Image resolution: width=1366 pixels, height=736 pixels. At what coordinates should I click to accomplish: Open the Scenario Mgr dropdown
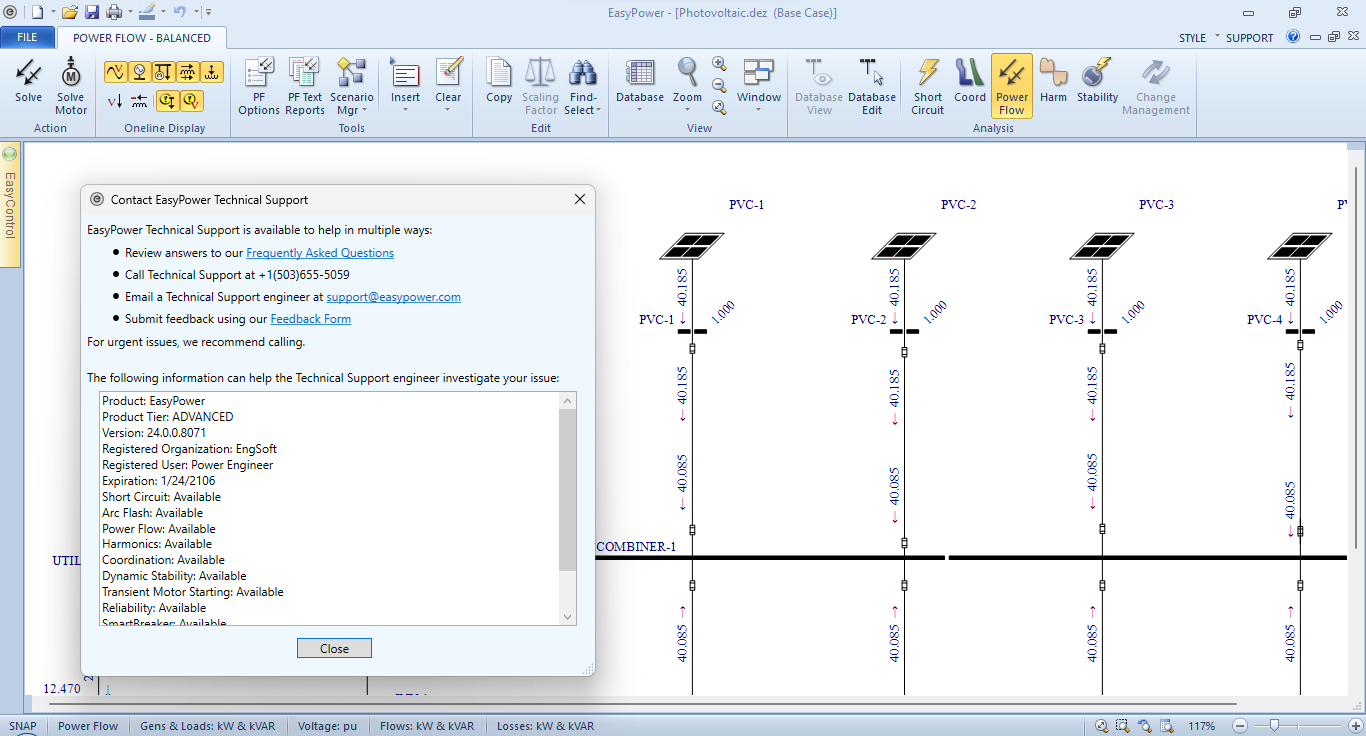click(351, 85)
